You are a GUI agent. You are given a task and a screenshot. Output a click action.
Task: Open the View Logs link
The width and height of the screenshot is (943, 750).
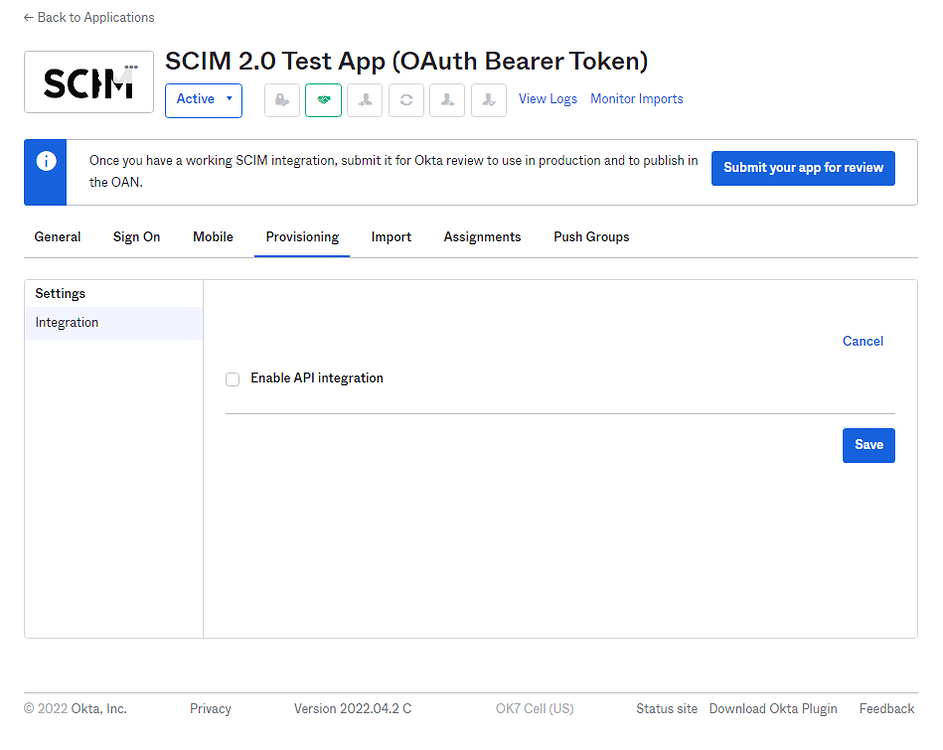coord(548,98)
